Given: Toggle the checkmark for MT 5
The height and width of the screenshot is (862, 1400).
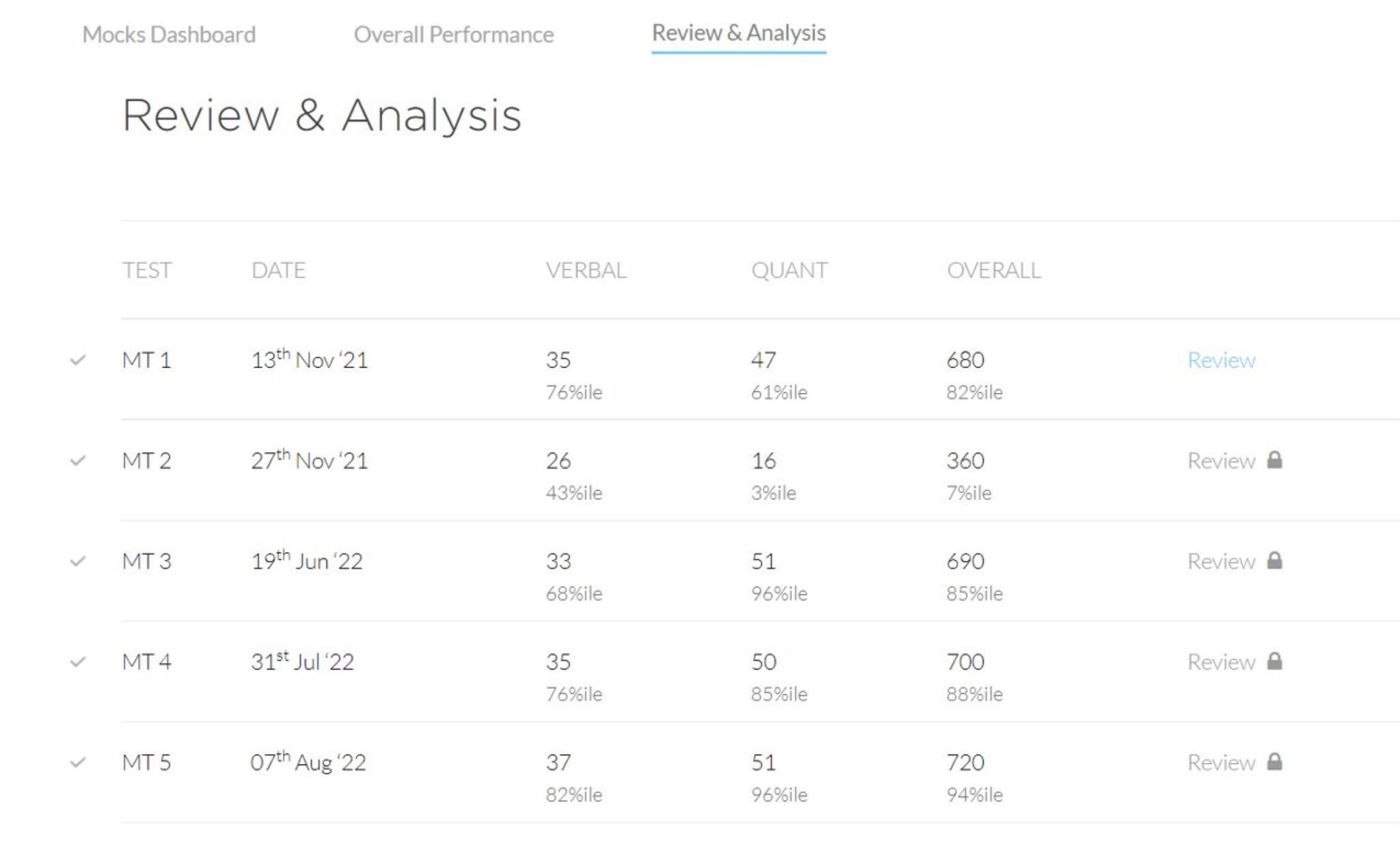Looking at the screenshot, I should coord(78,762).
